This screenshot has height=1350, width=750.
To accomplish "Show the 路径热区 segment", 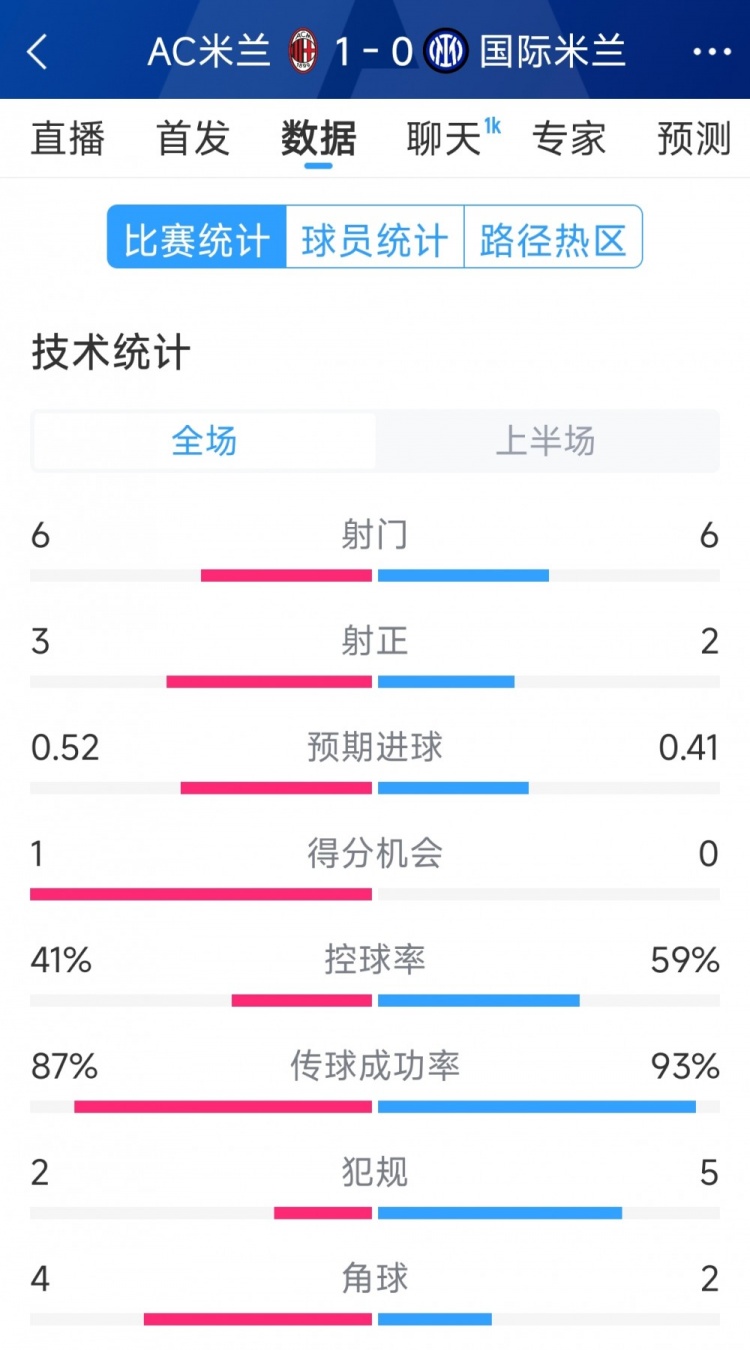I will click(553, 238).
